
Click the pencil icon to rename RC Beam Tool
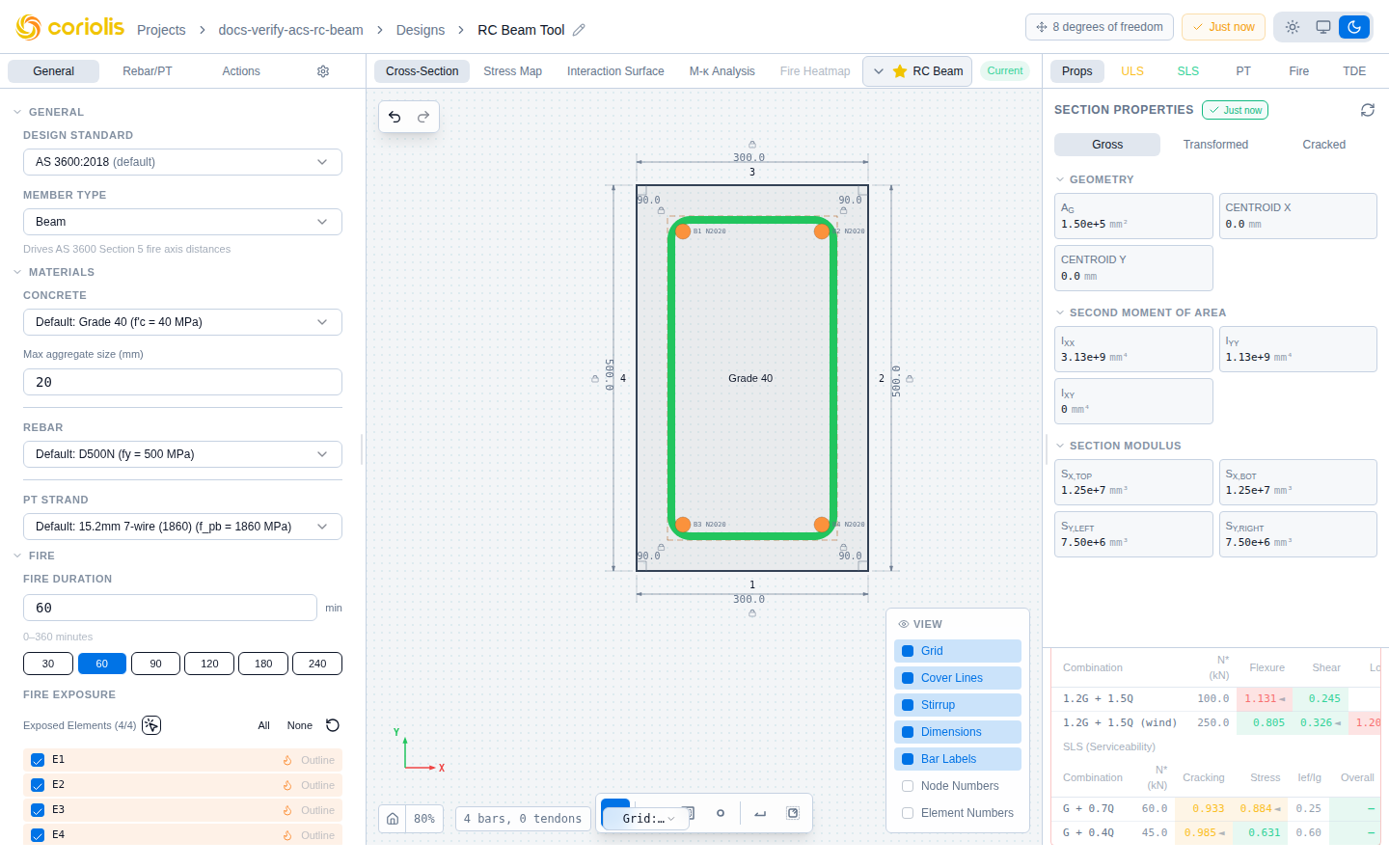point(579,30)
